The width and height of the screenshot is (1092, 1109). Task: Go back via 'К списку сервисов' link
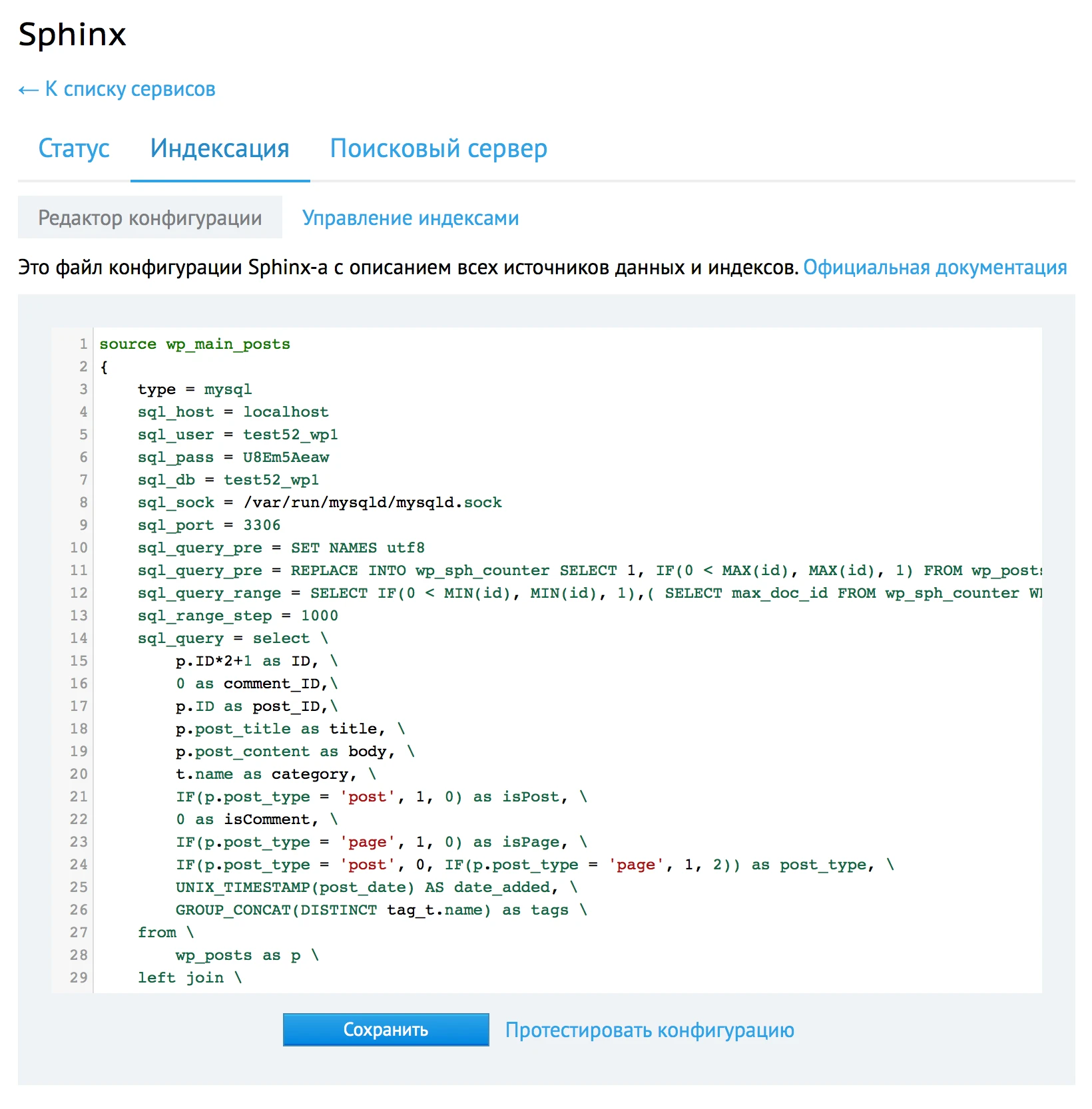pyautogui.click(x=117, y=89)
